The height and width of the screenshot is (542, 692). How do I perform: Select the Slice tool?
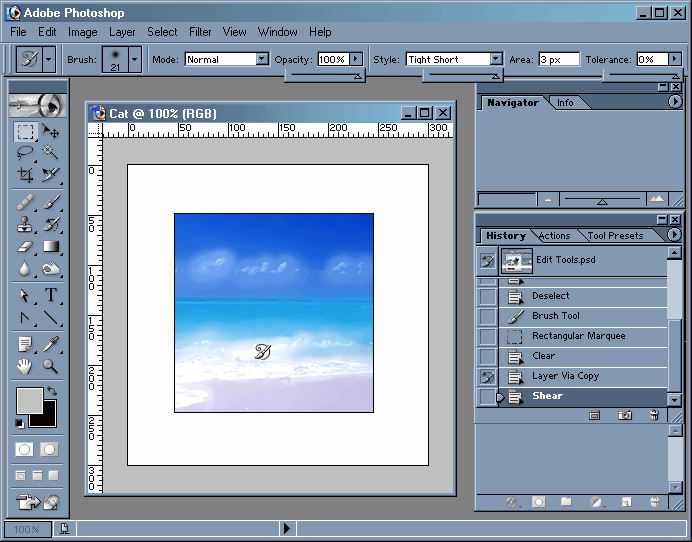[51, 175]
